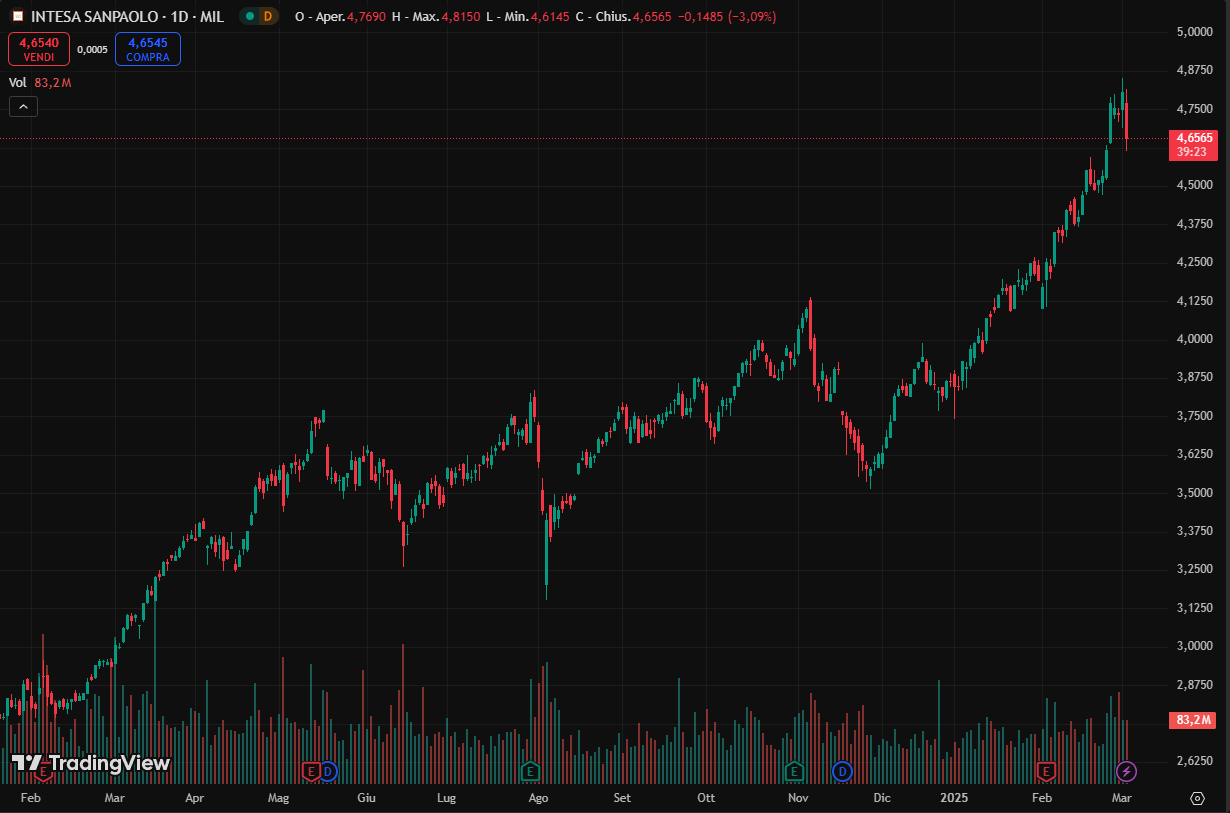This screenshot has height=813, width=1230.
Task: Click the COMPRA buy button
Action: point(148,49)
